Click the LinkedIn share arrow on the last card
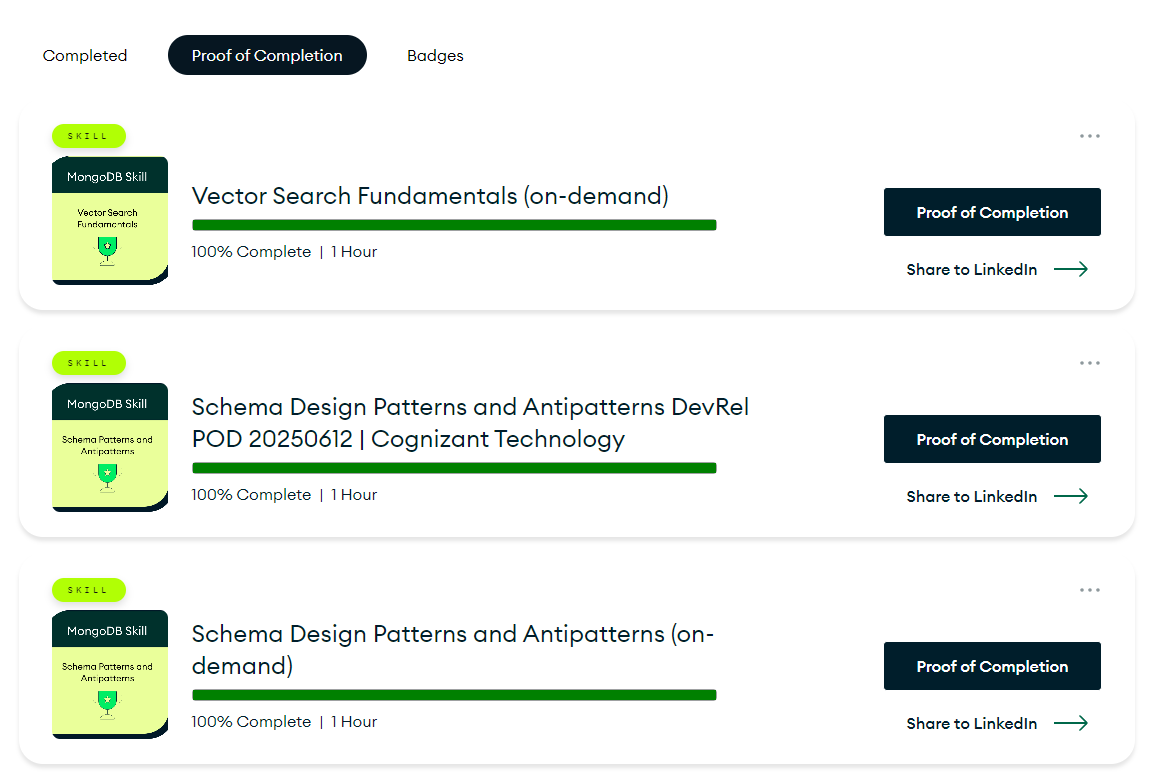 point(1070,723)
